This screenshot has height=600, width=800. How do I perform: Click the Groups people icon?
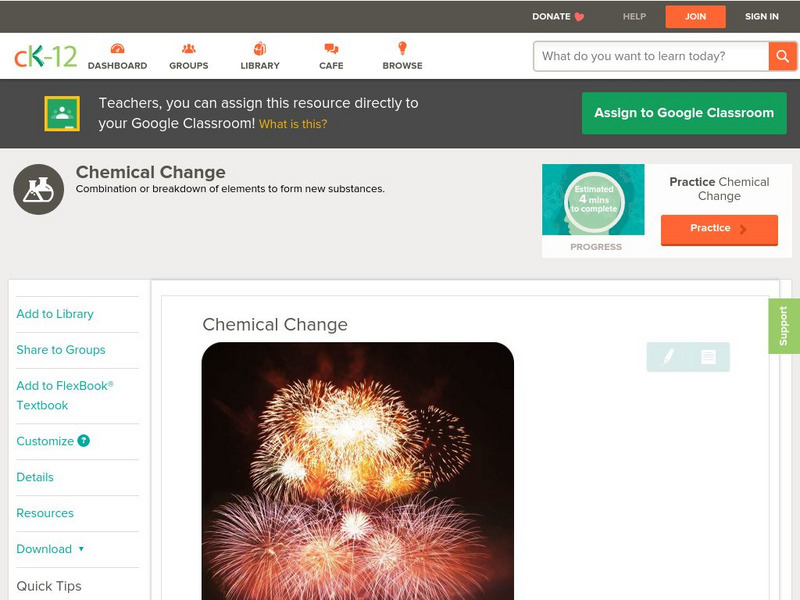point(189,48)
